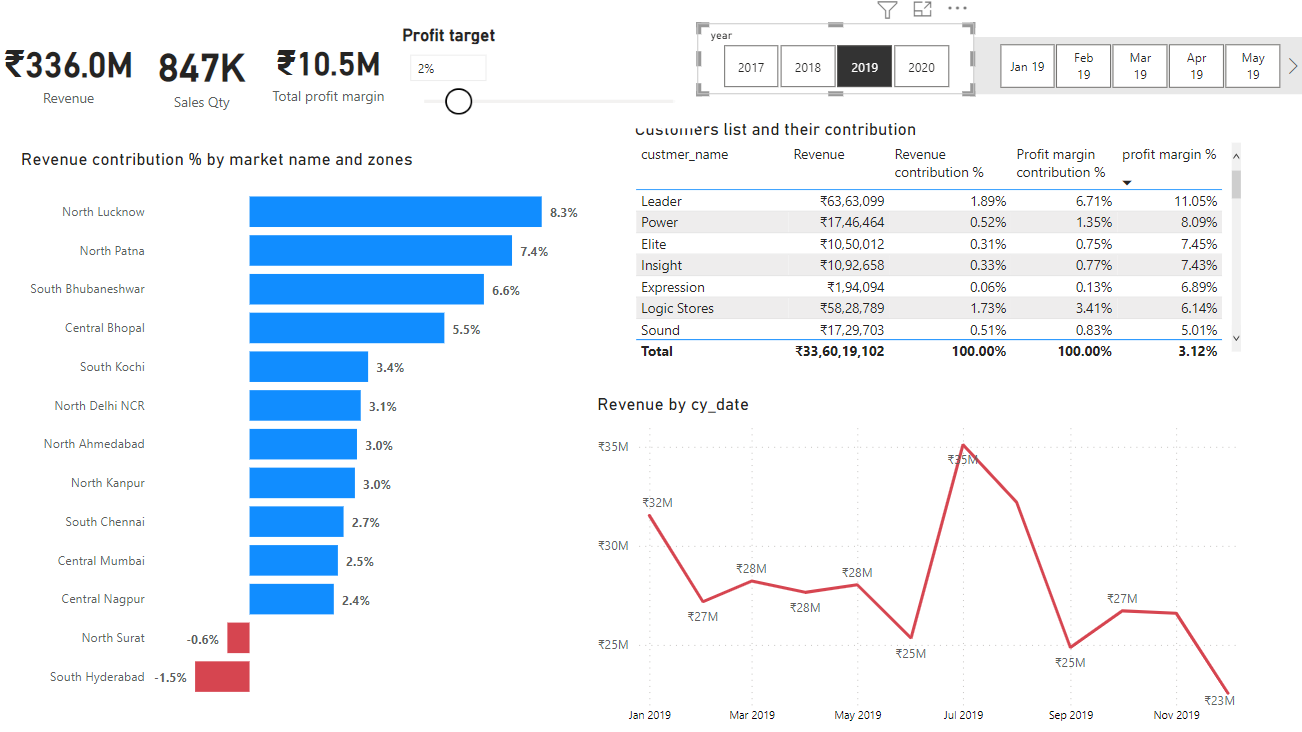This screenshot has height=732, width=1302.
Task: Click the Leader customer row name
Action: 661,201
